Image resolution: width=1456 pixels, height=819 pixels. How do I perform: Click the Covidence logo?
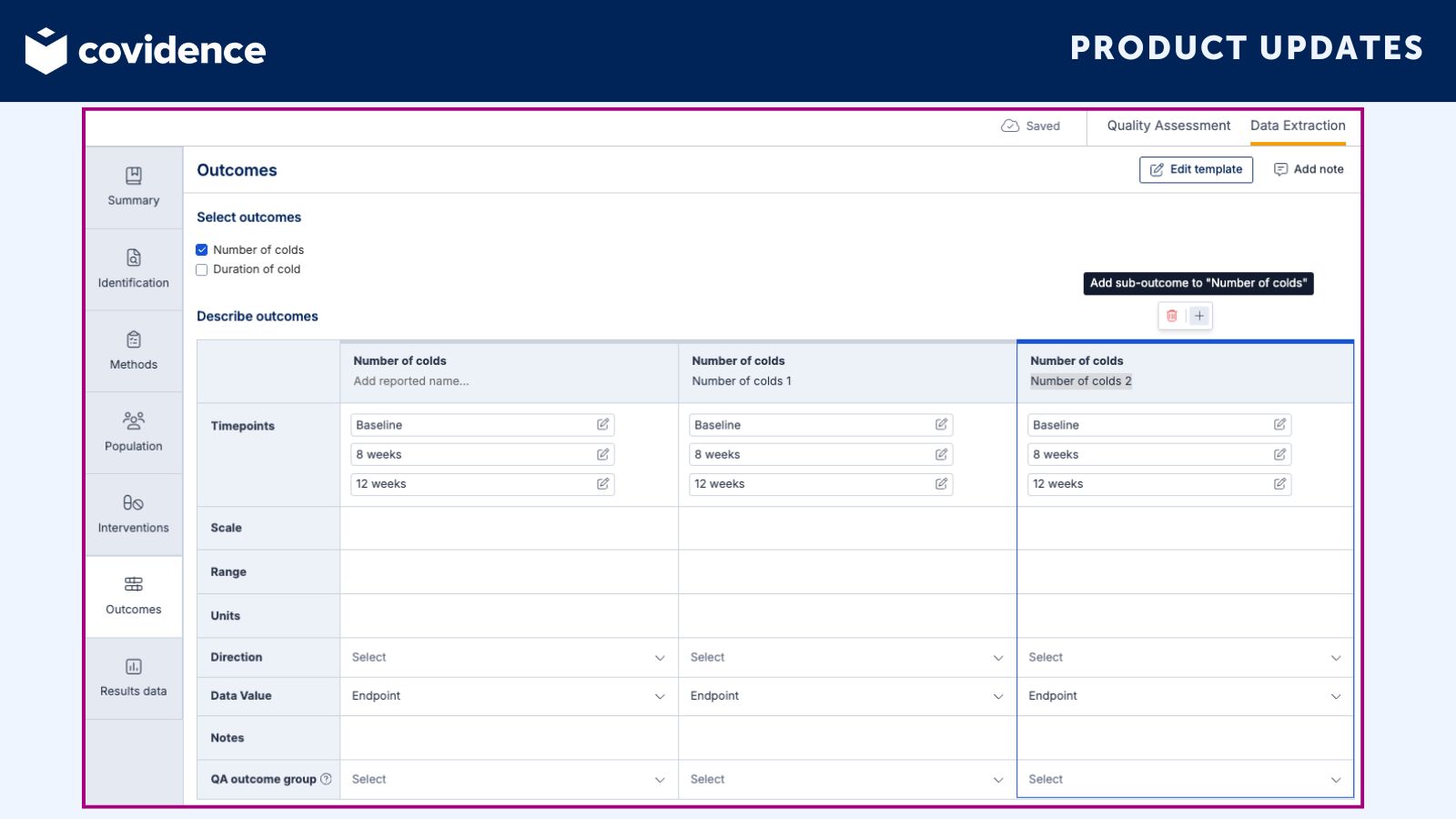click(x=146, y=51)
